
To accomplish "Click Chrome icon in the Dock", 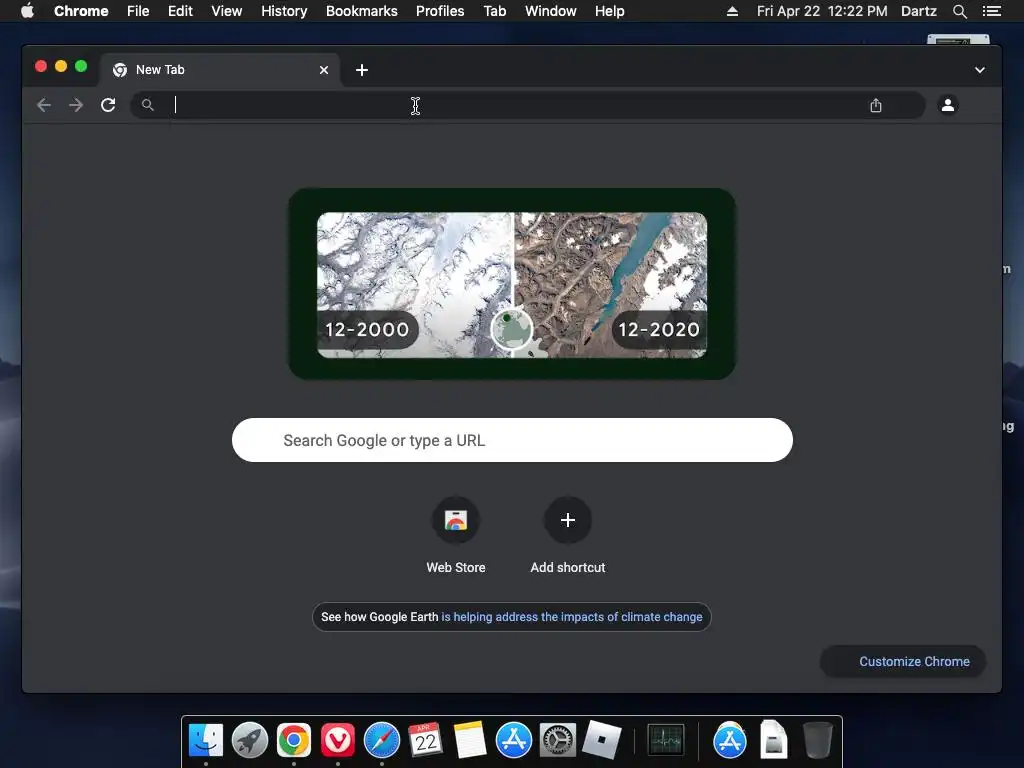I will pos(294,740).
